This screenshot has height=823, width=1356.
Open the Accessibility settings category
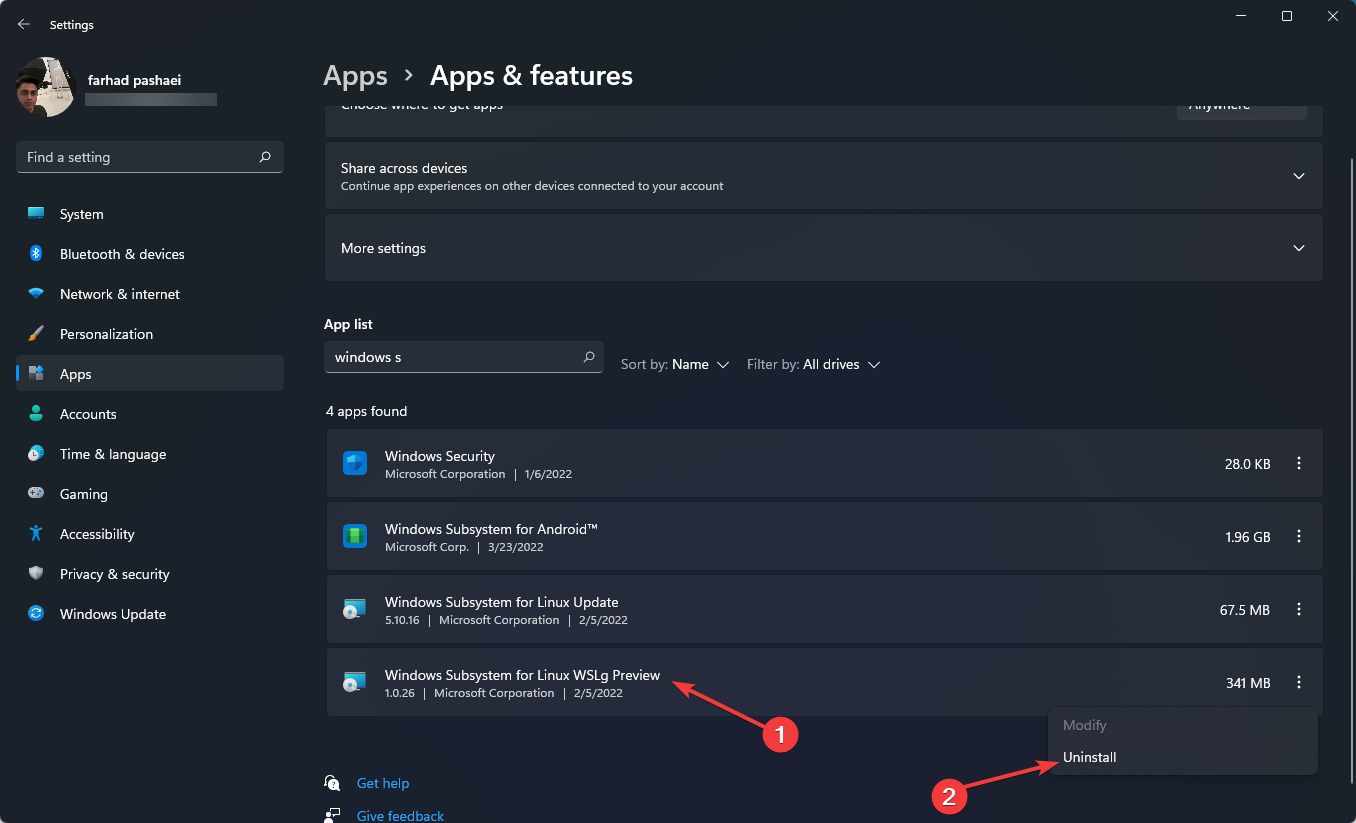pyautogui.click(x=96, y=534)
